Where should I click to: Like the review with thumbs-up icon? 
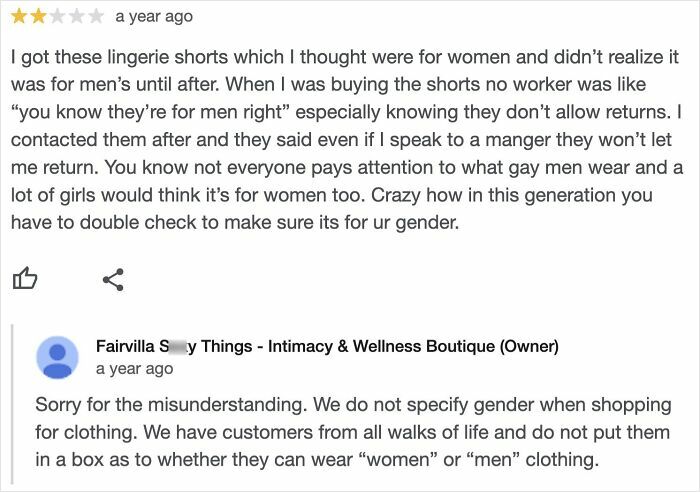23,279
